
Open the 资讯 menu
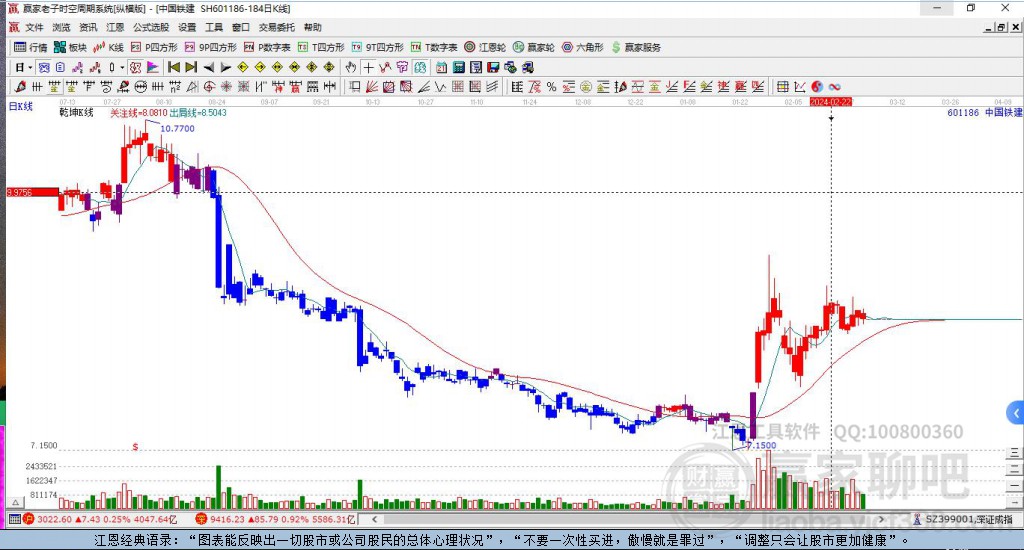[88, 27]
